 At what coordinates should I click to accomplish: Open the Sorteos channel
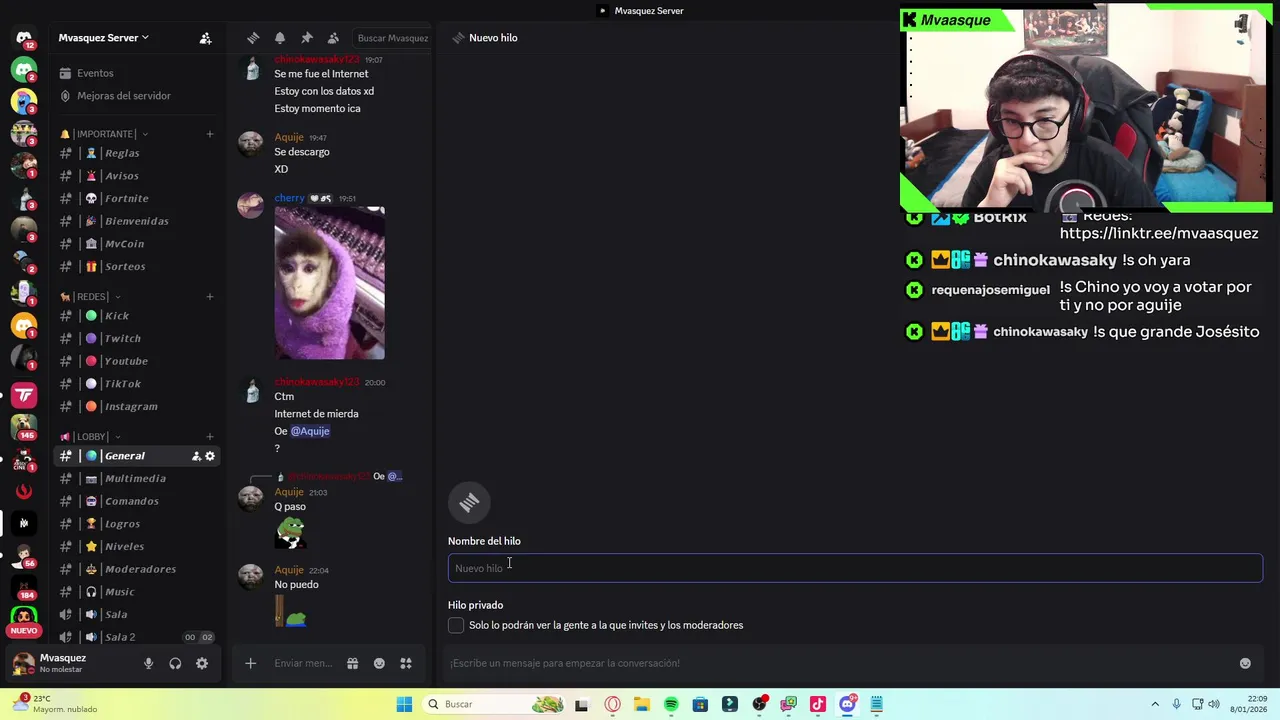point(137,267)
